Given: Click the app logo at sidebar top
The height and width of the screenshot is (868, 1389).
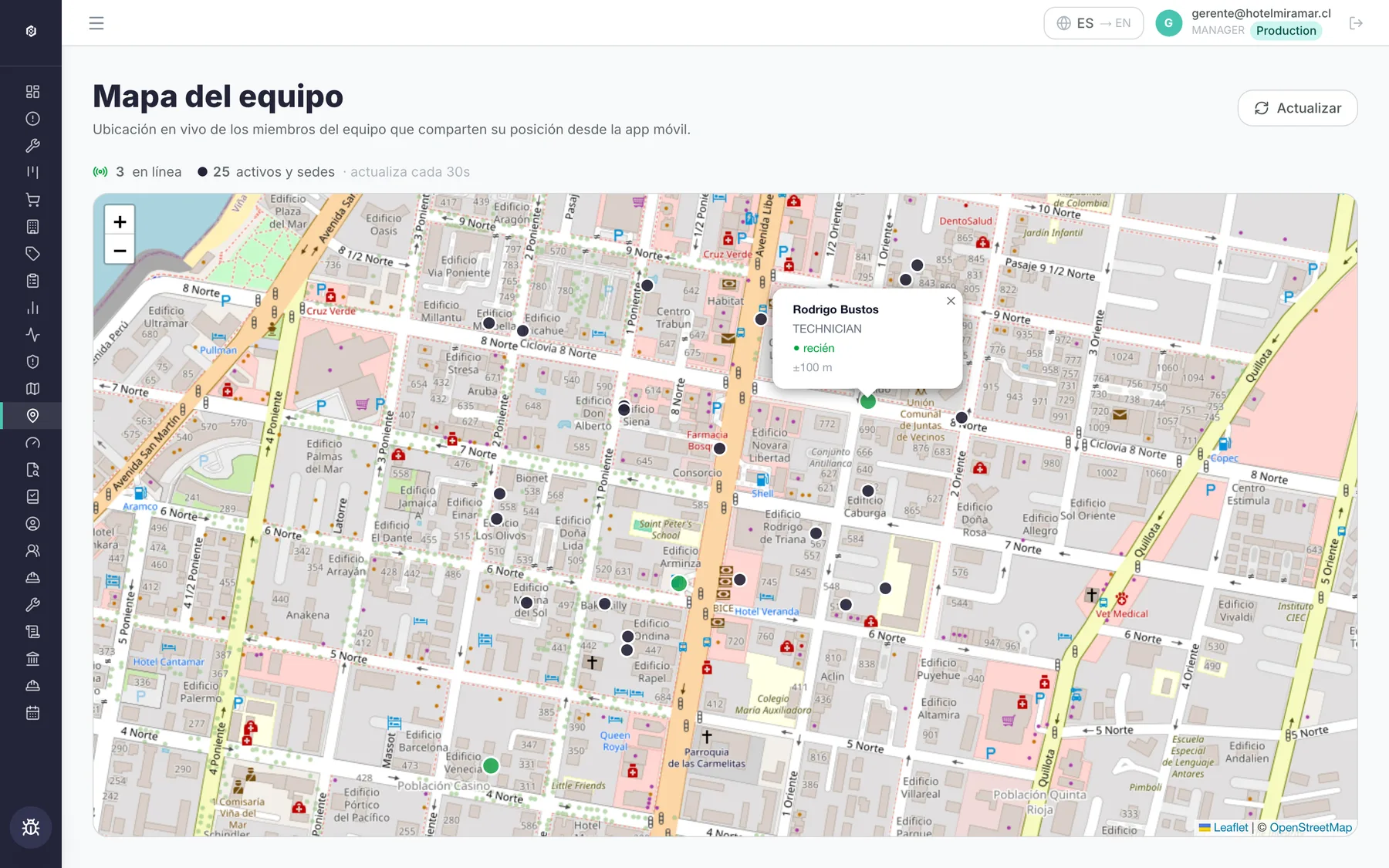Looking at the screenshot, I should (x=31, y=31).
